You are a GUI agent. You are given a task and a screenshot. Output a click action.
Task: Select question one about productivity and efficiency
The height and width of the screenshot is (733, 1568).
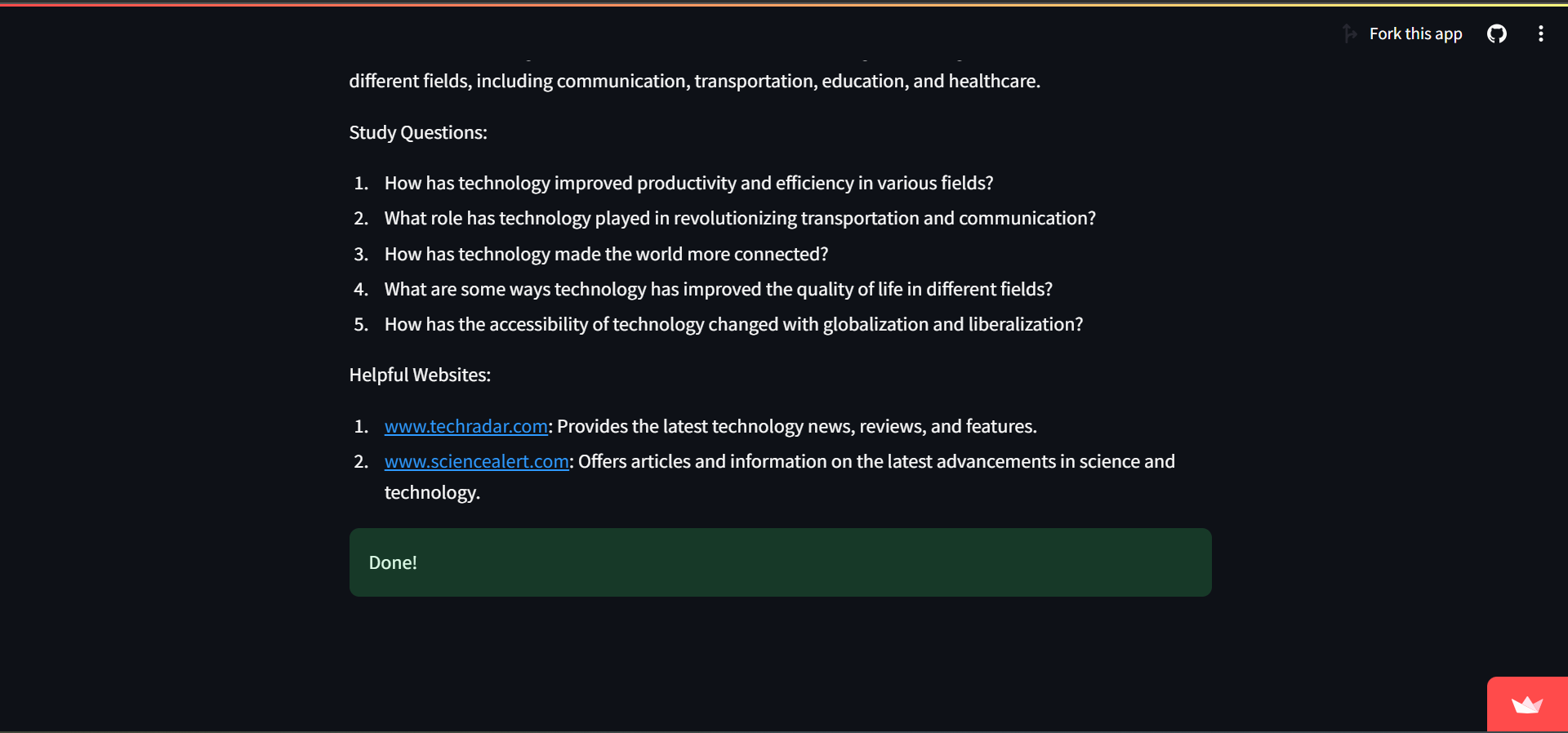(688, 183)
